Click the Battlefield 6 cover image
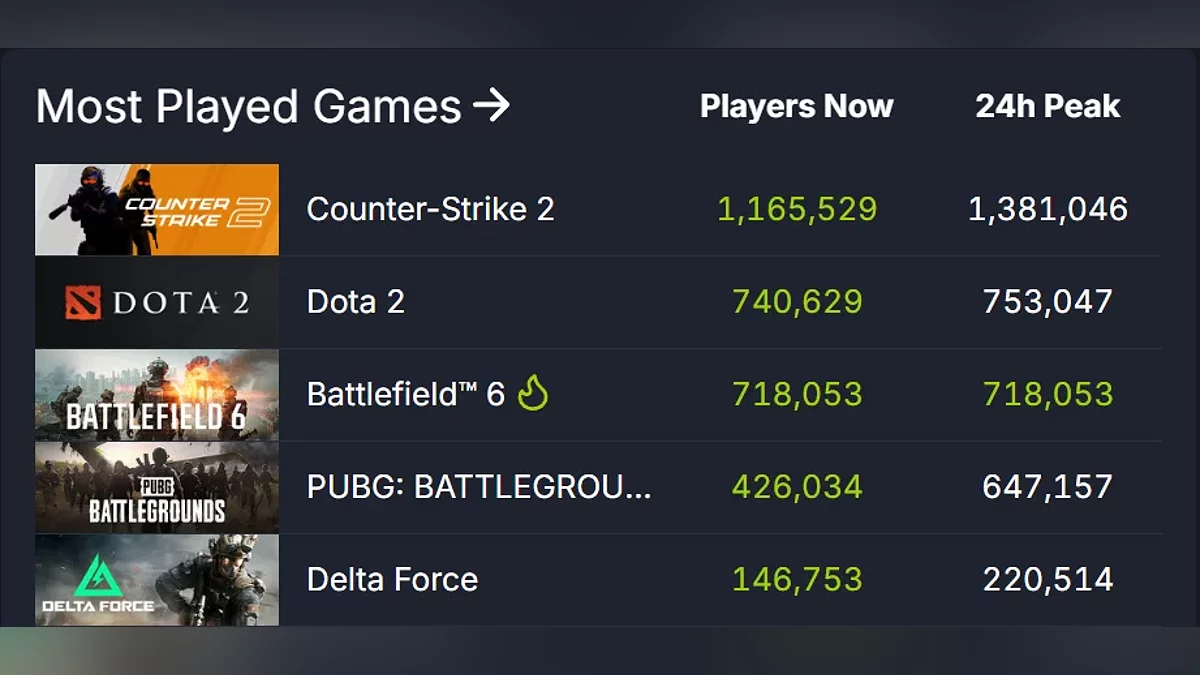 (x=157, y=395)
